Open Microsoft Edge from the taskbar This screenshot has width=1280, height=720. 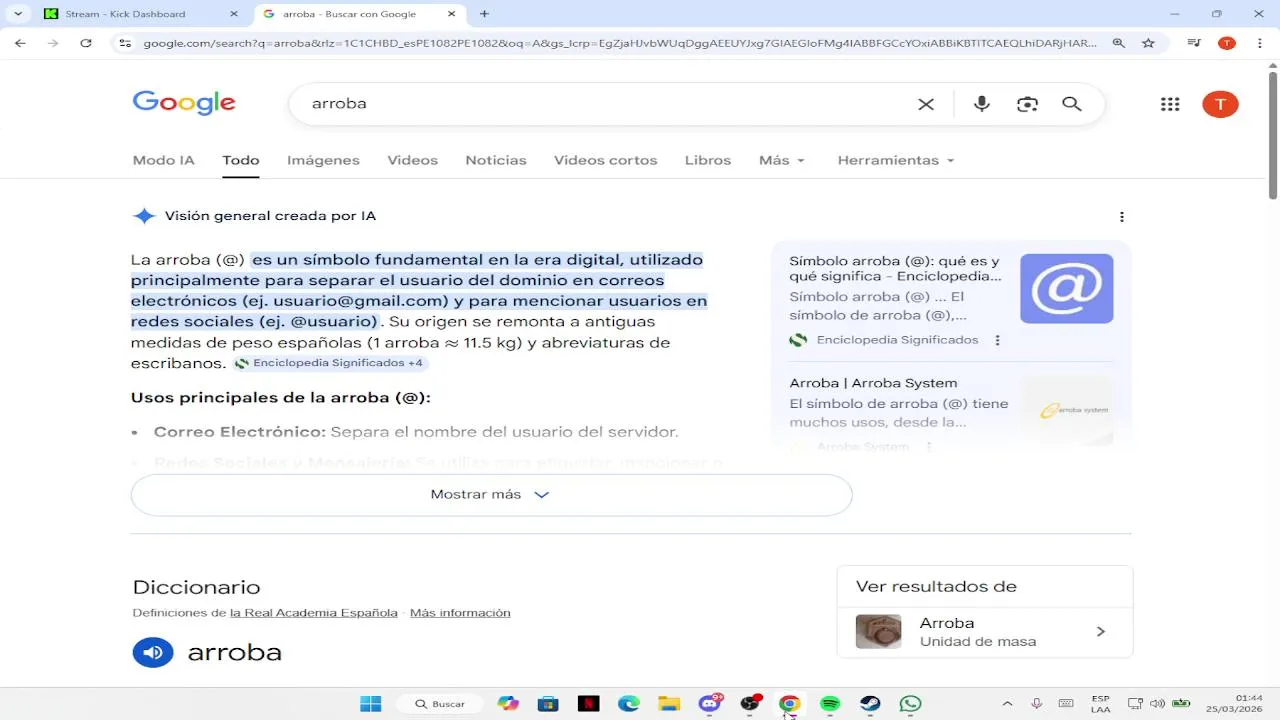628,704
